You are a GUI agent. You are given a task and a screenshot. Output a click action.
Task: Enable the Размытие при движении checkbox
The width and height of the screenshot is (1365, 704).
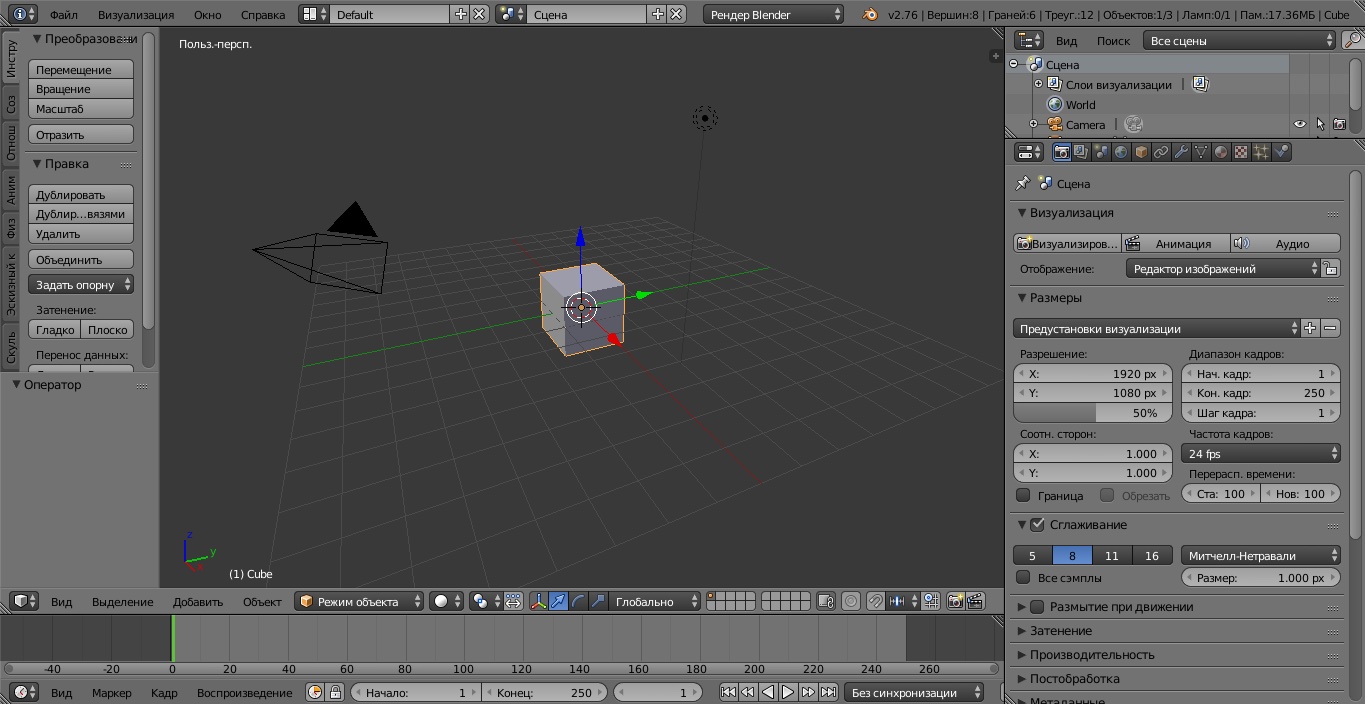pyautogui.click(x=1037, y=606)
